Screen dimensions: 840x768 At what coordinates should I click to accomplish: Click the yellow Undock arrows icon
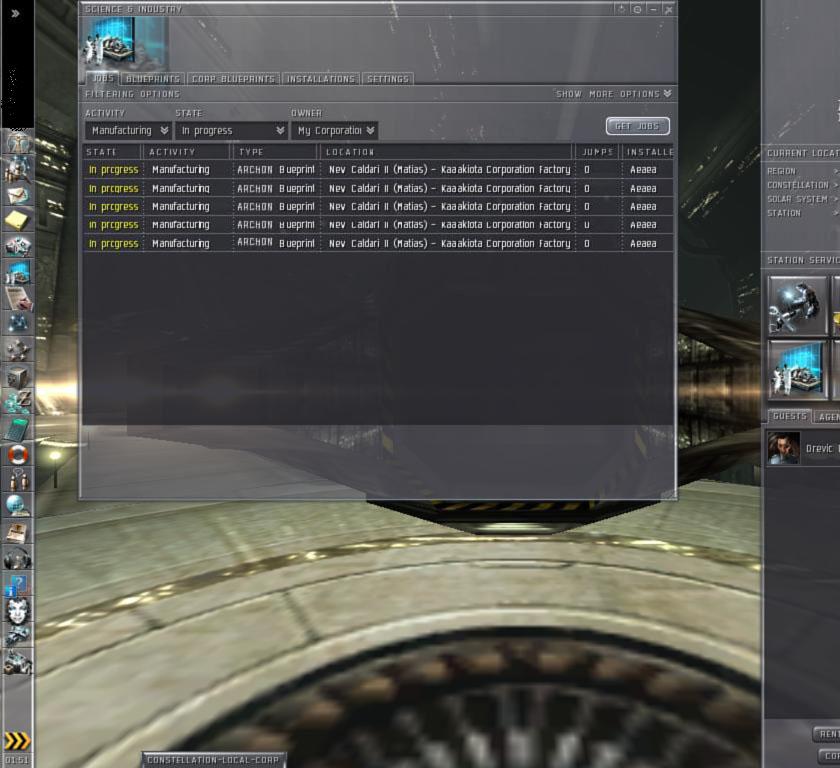(x=18, y=741)
